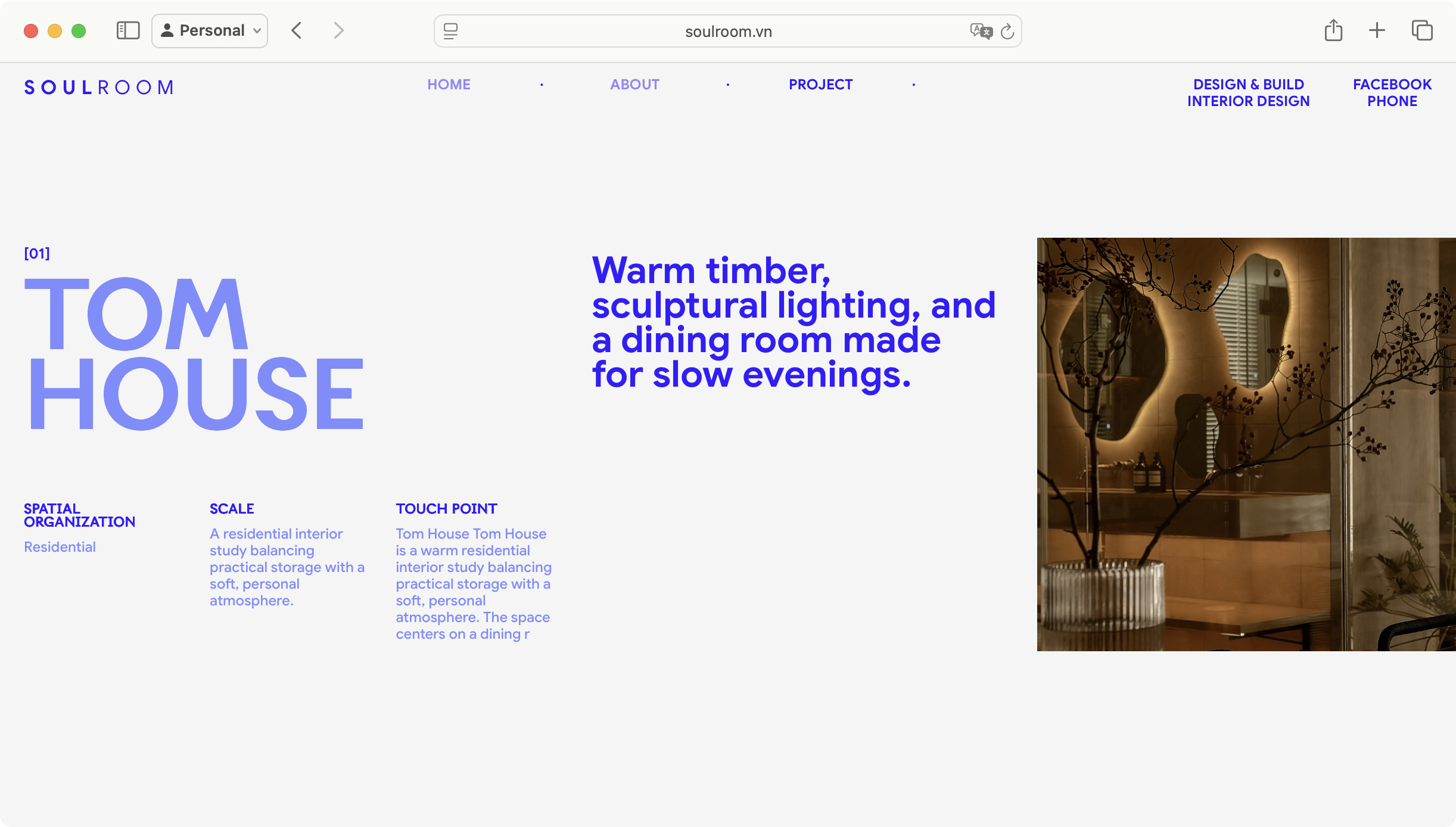1456x827 pixels.
Task: Go to PROJECT in the navigation
Action: [820, 85]
